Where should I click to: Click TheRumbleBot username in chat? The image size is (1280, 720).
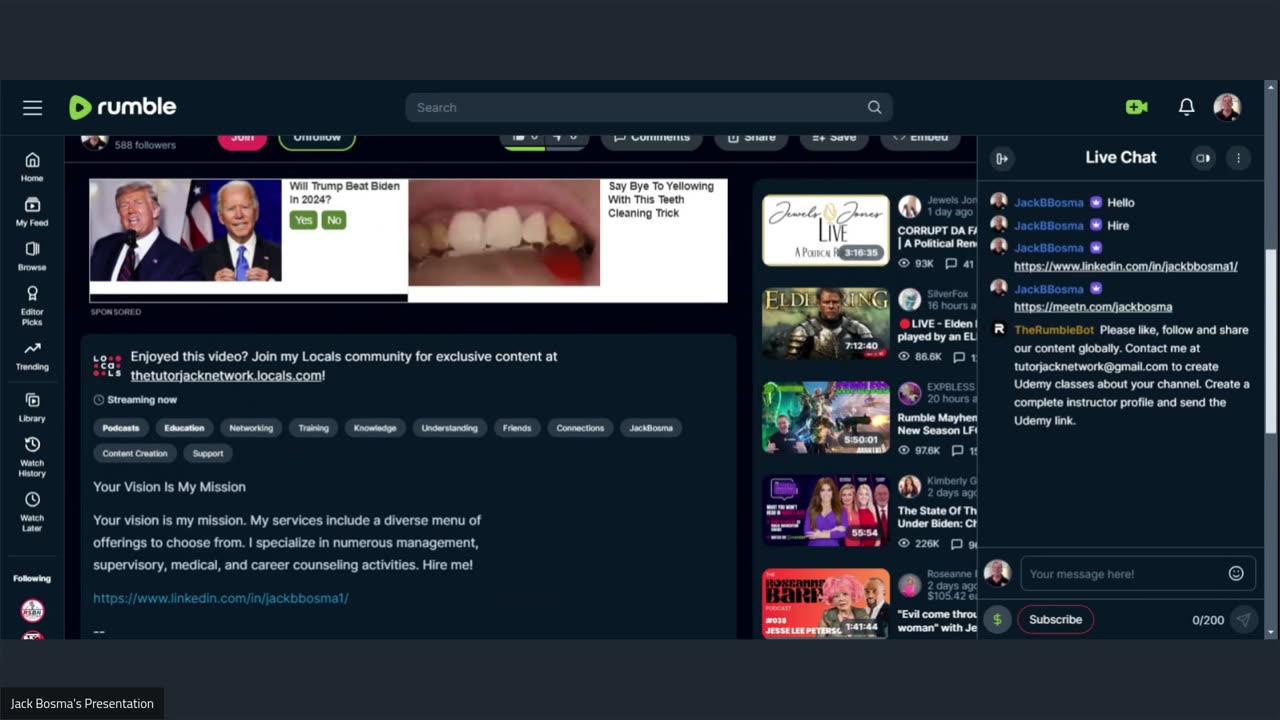(1054, 330)
